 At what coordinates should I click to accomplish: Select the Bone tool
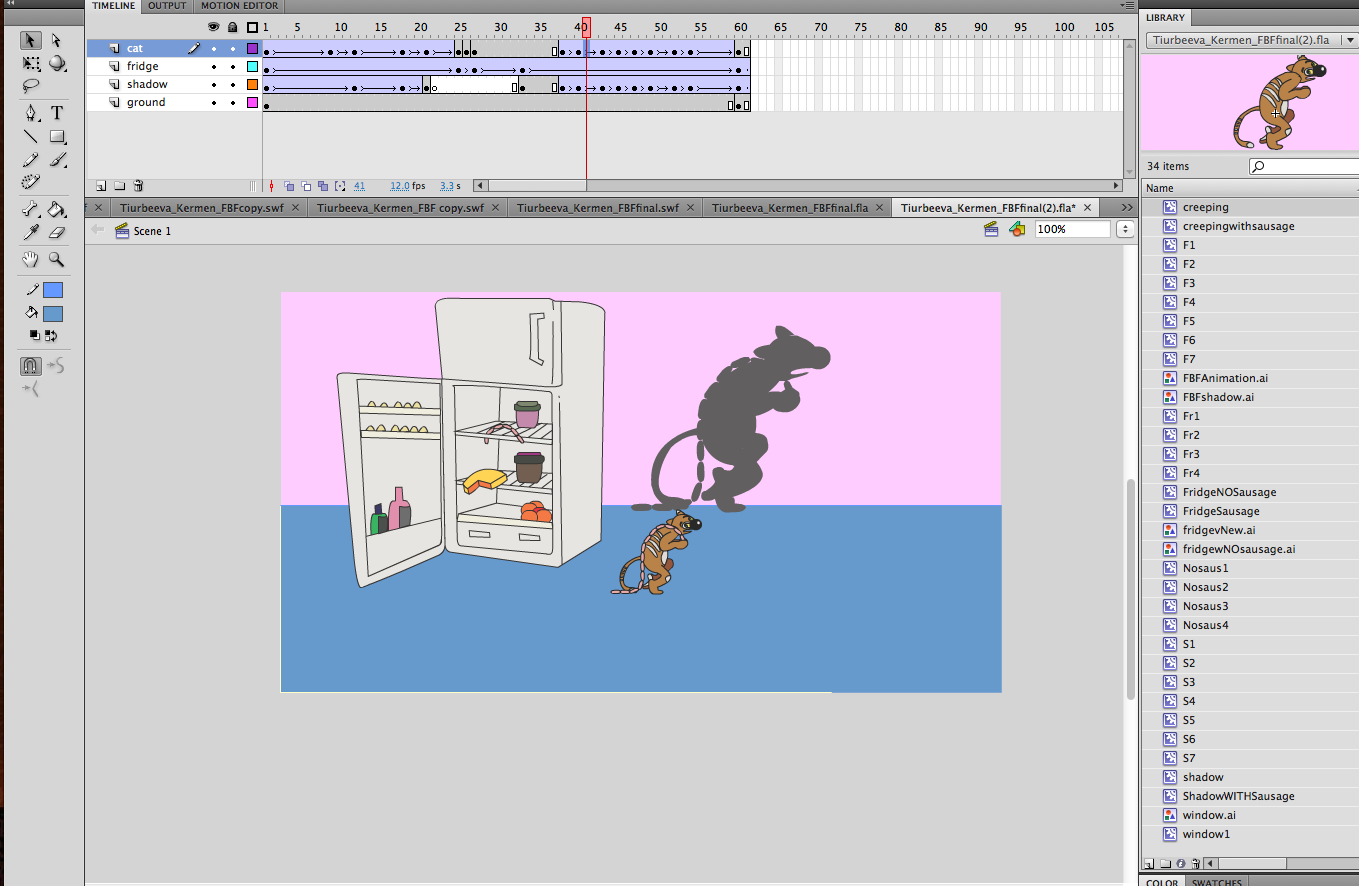click(x=31, y=209)
